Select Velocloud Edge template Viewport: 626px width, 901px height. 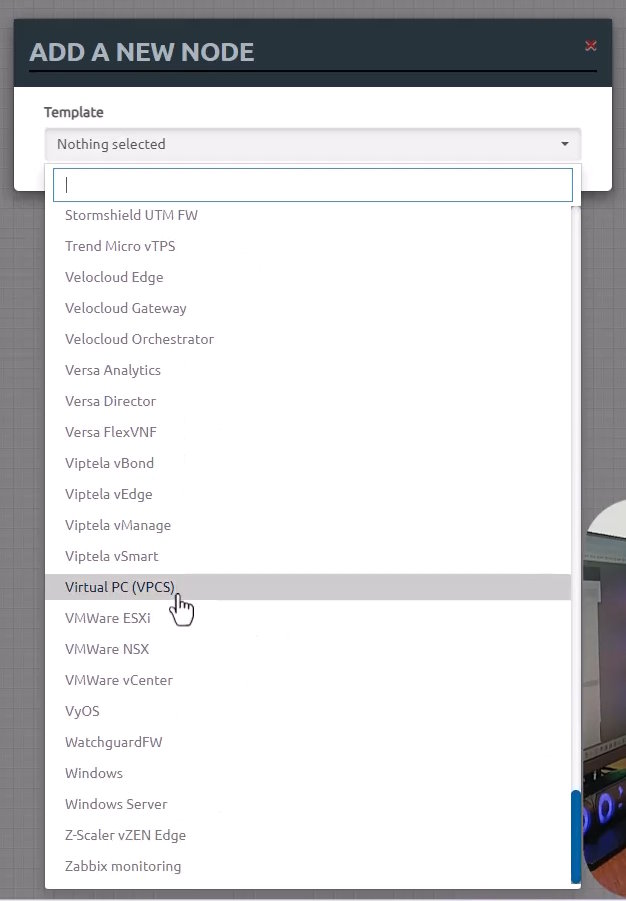308,278
